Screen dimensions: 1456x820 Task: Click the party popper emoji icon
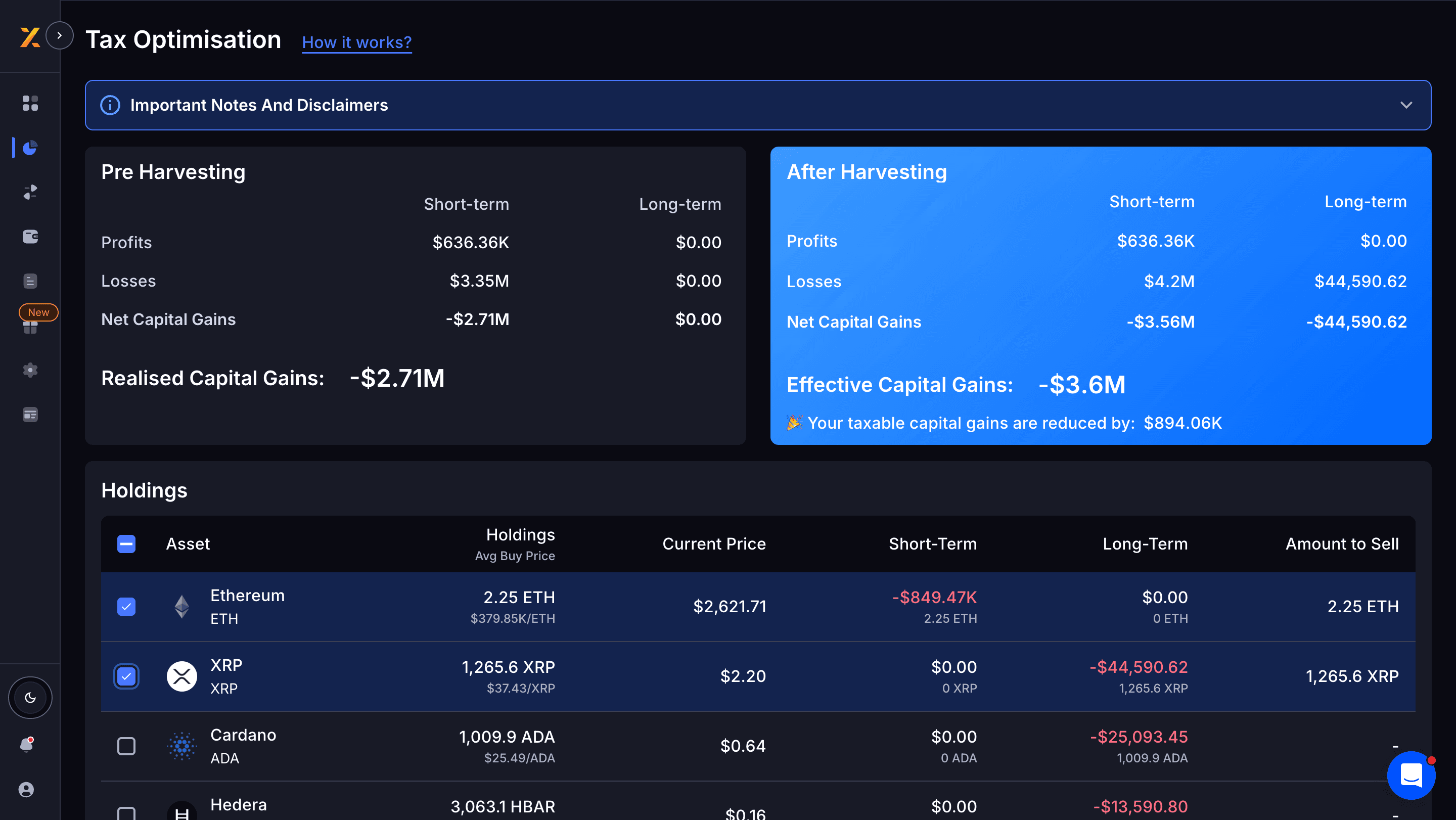(x=795, y=423)
